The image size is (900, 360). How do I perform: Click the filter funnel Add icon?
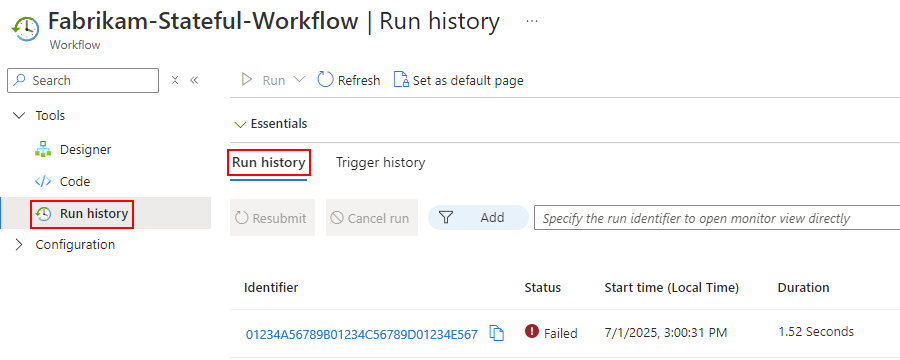[x=446, y=218]
